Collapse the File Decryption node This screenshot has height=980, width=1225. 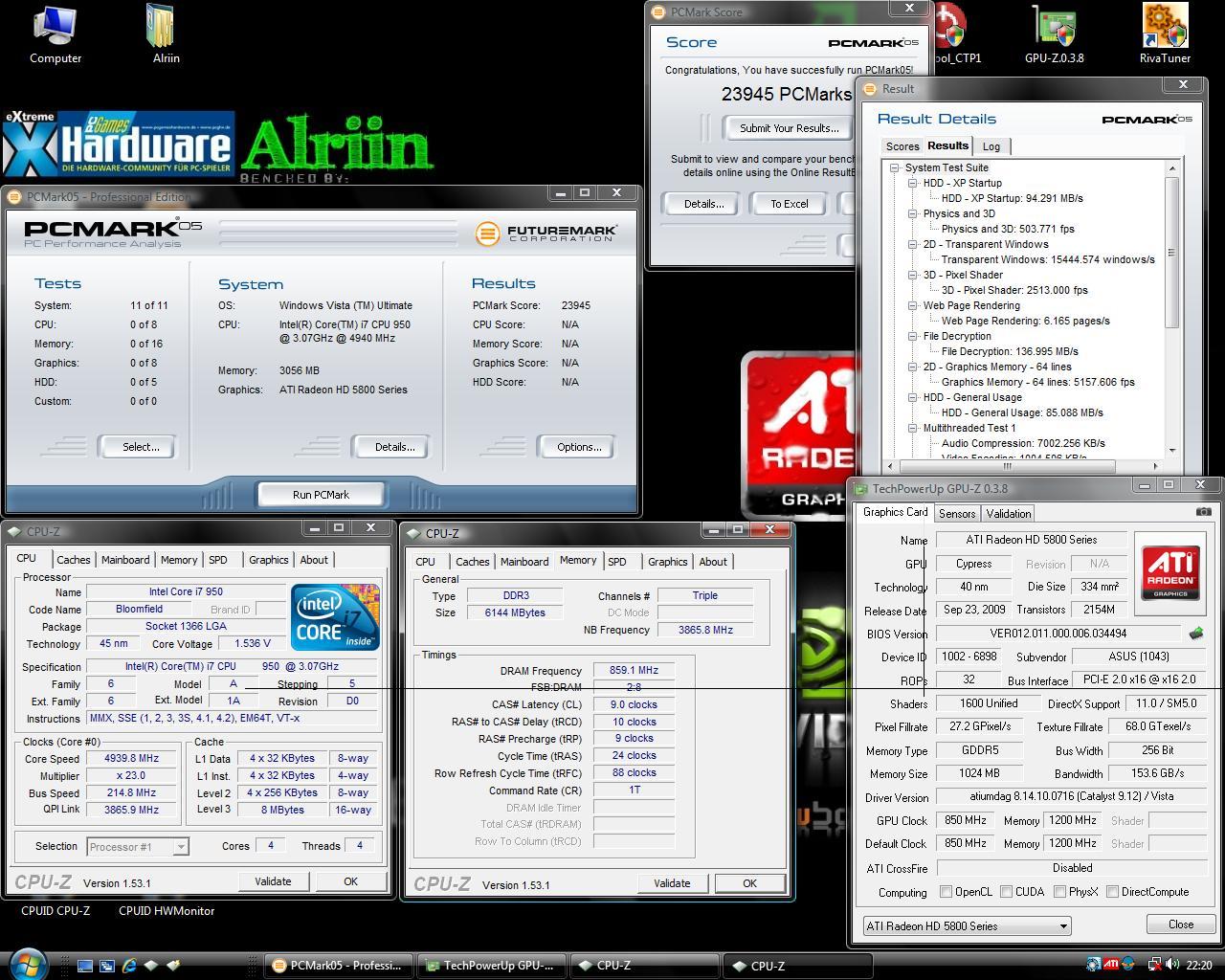[912, 336]
